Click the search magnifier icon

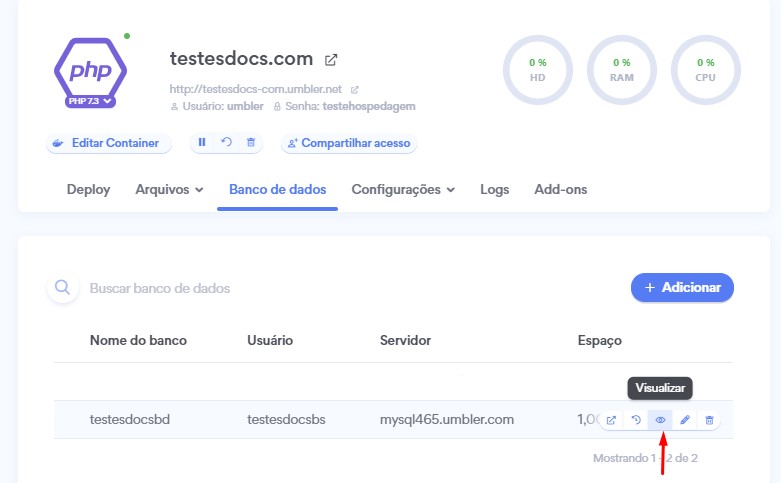tap(63, 288)
